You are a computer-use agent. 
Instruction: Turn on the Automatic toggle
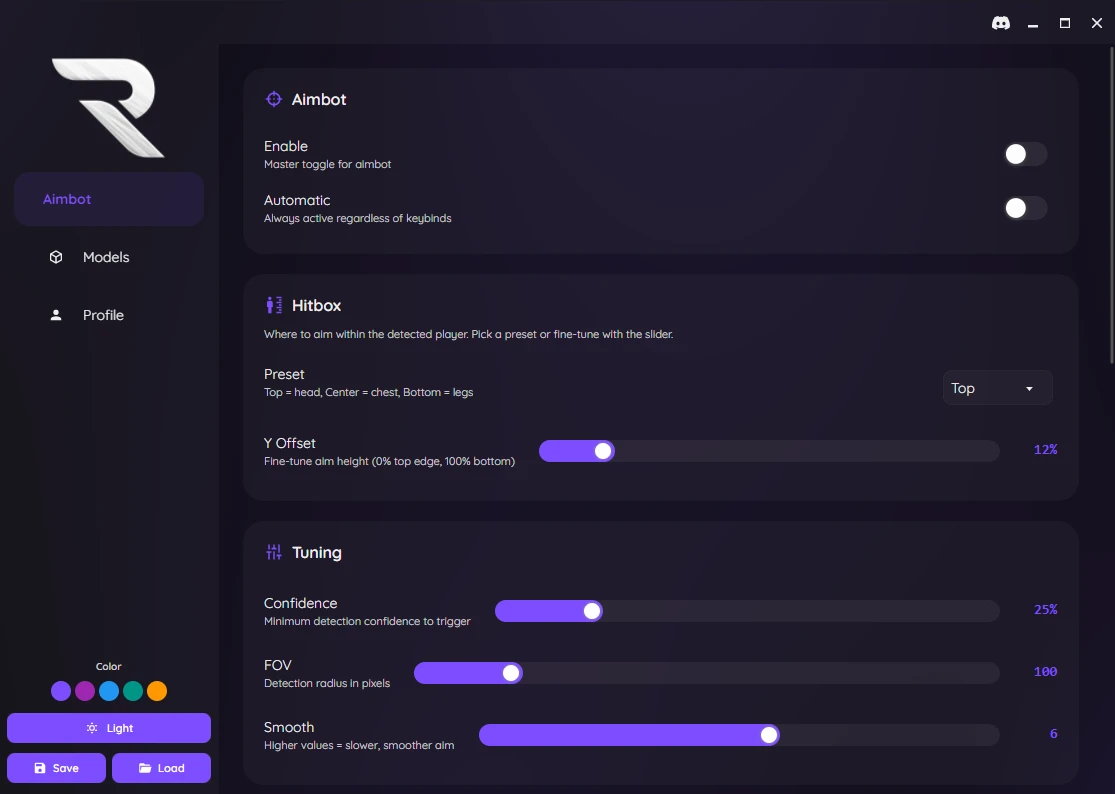coord(1025,208)
